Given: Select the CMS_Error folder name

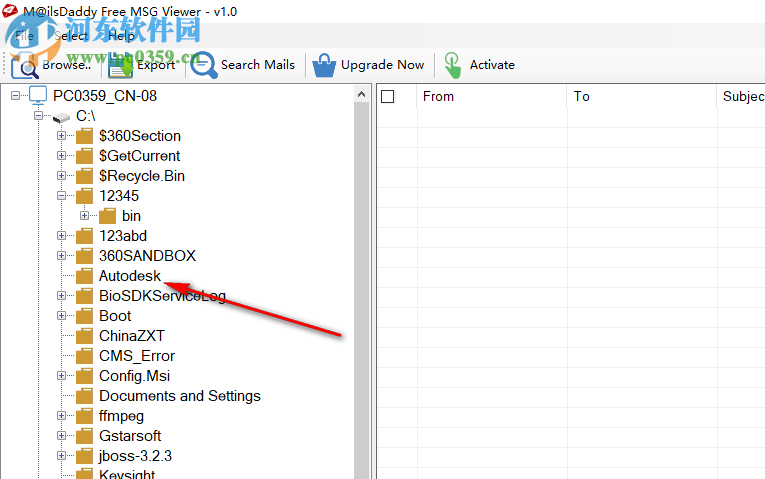Looking at the screenshot, I should click(x=137, y=356).
